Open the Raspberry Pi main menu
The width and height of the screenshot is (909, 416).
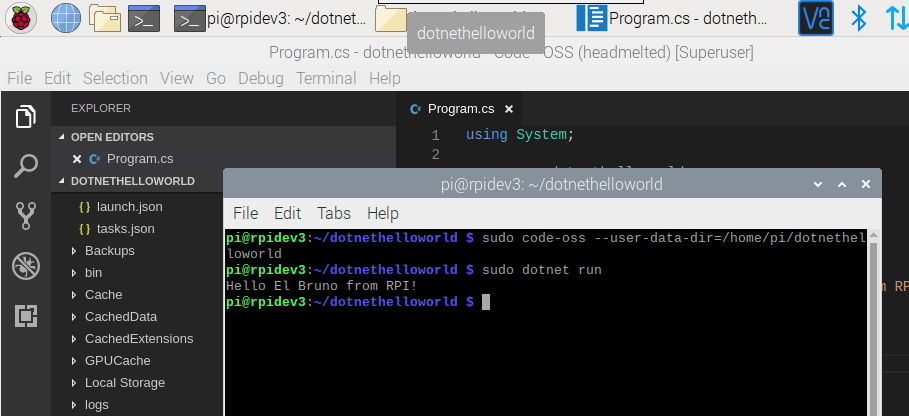tap(20, 19)
